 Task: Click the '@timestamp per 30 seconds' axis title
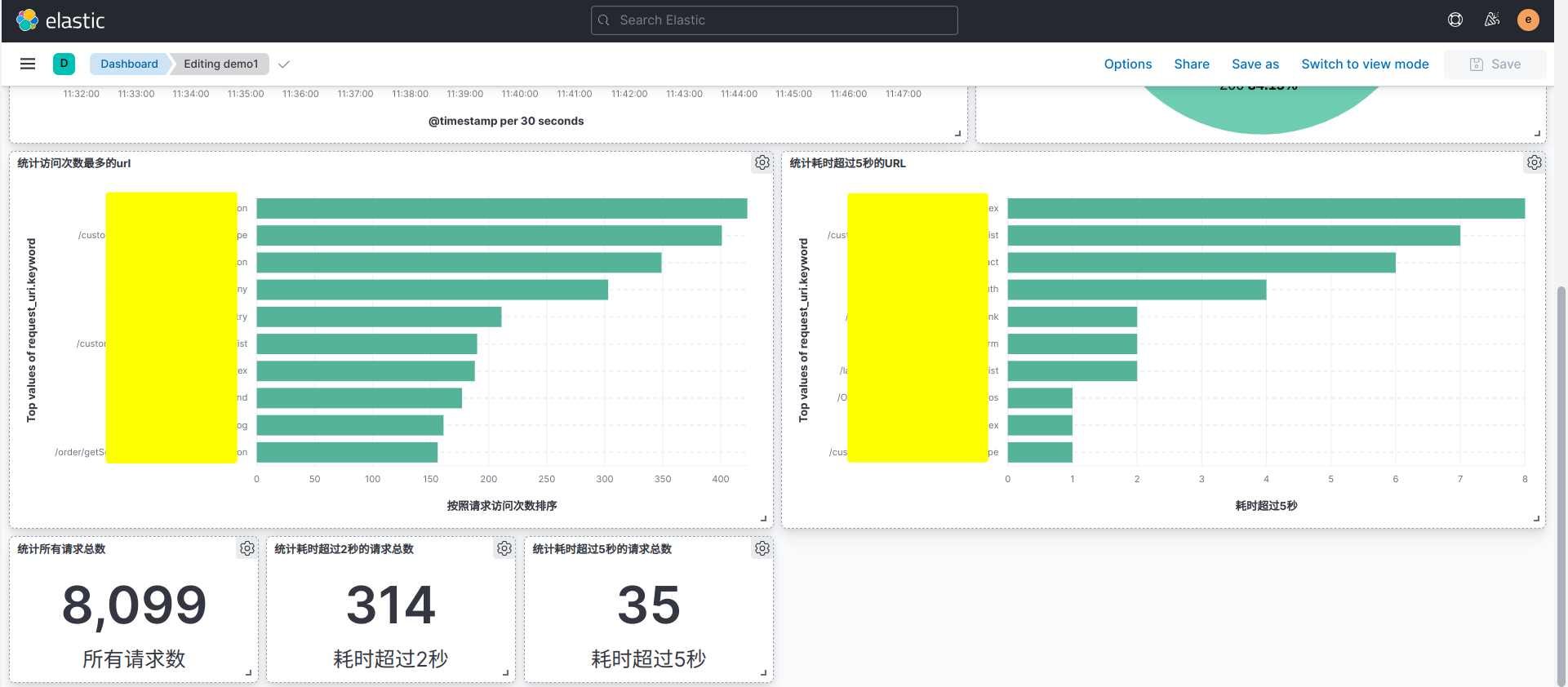click(506, 121)
